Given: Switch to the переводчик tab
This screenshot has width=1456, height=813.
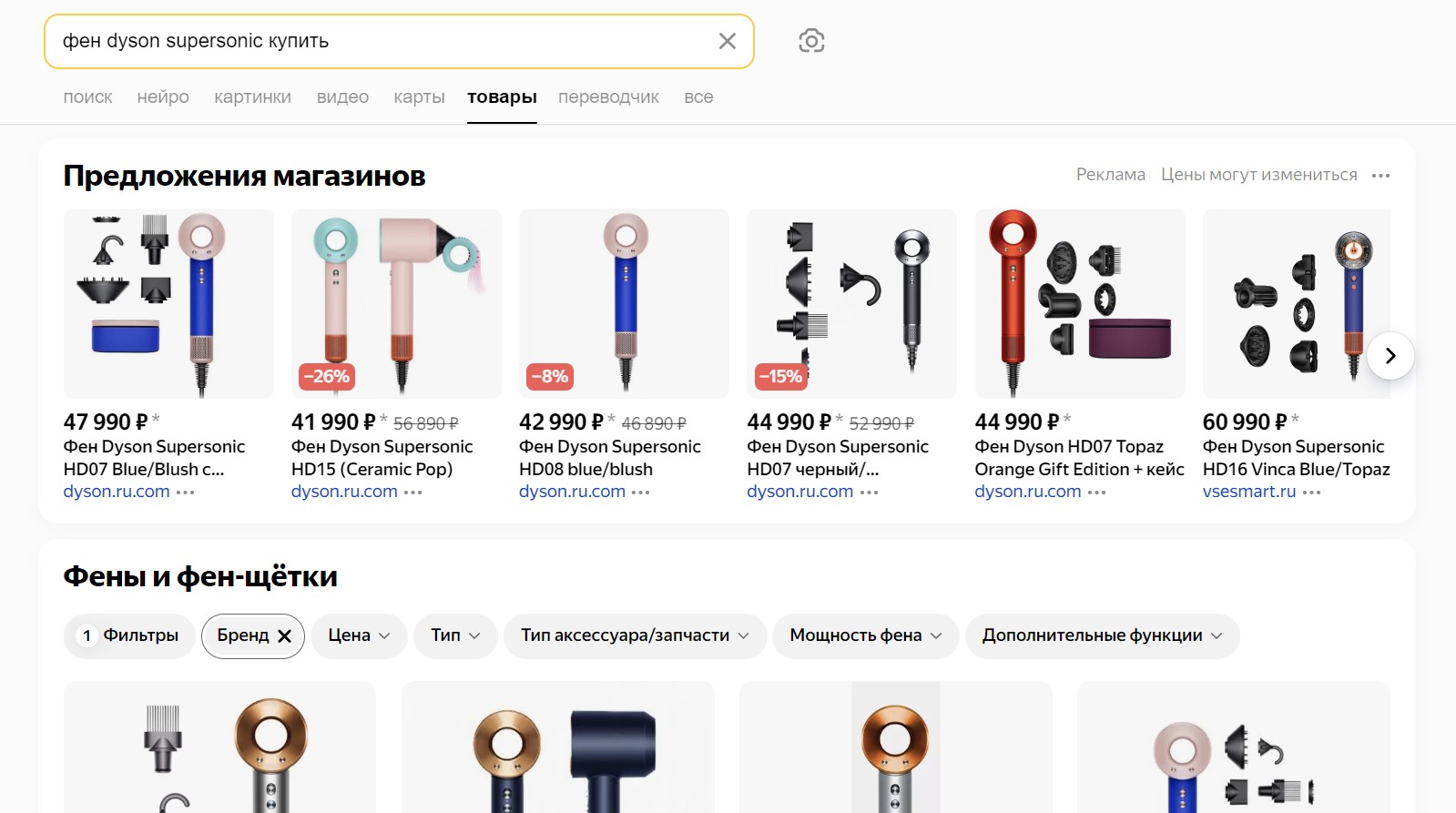Looking at the screenshot, I should point(608,97).
